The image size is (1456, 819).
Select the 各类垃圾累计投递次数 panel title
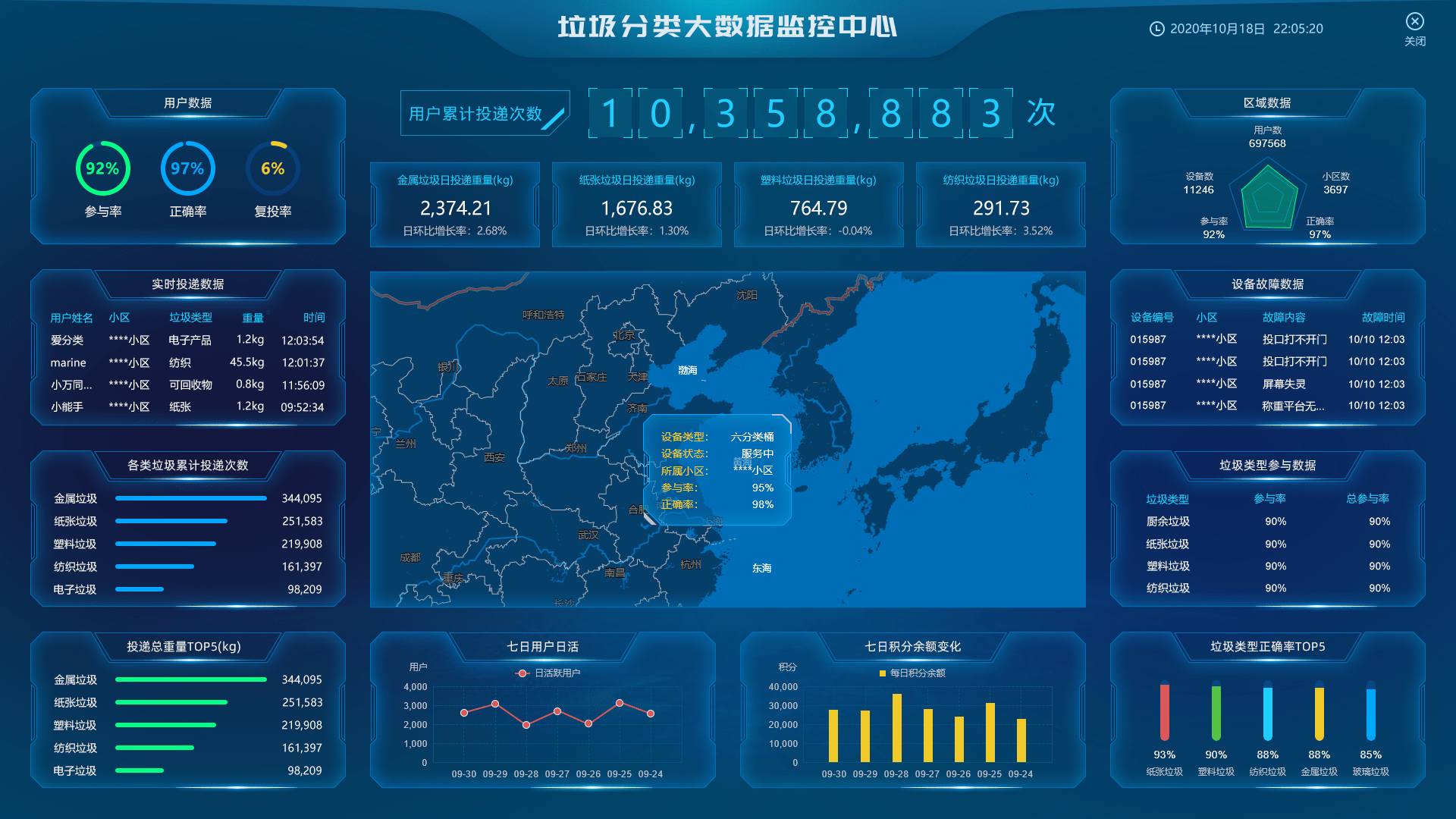click(188, 466)
